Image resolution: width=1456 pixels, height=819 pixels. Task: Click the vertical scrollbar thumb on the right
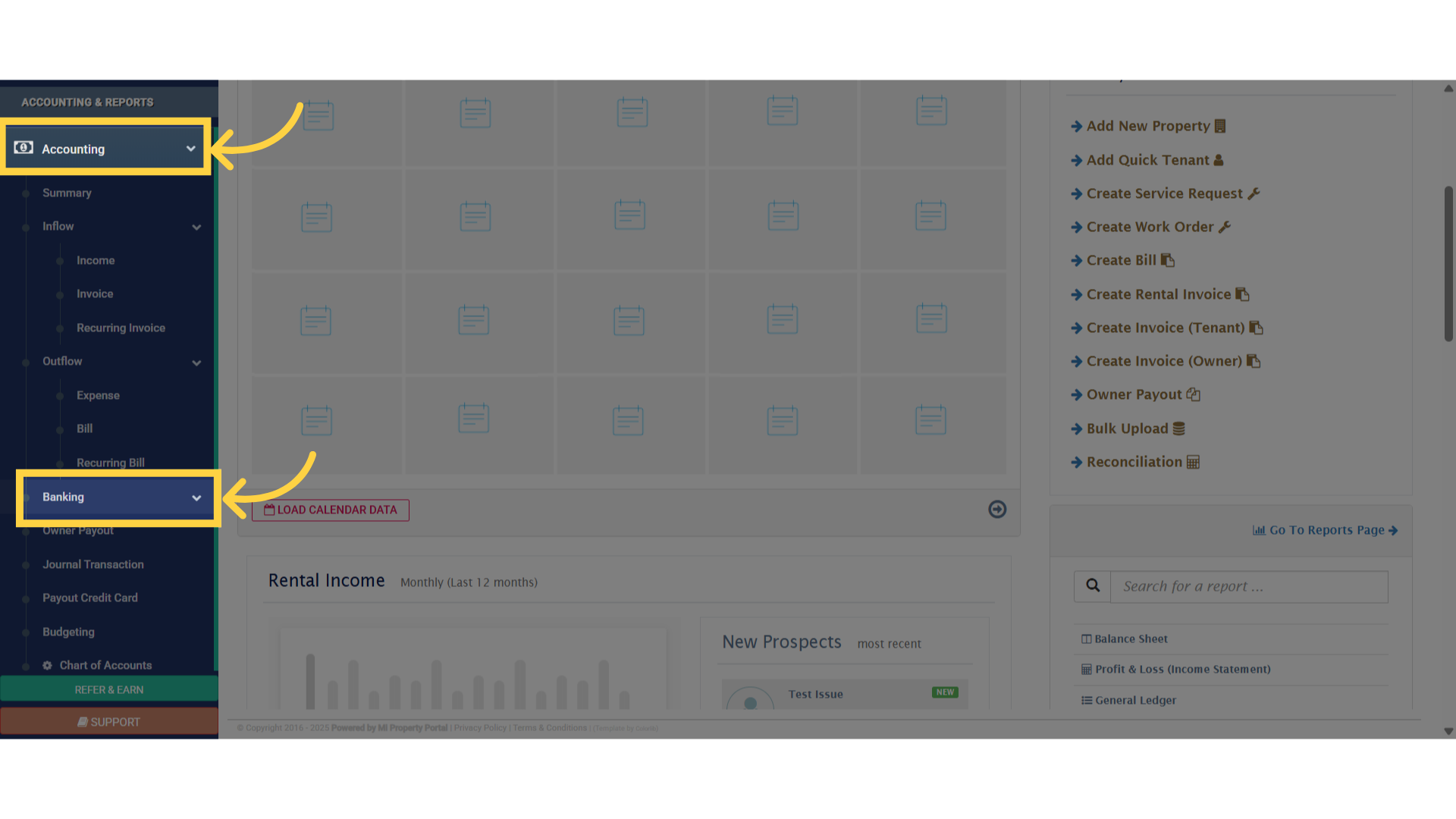pos(1448,264)
